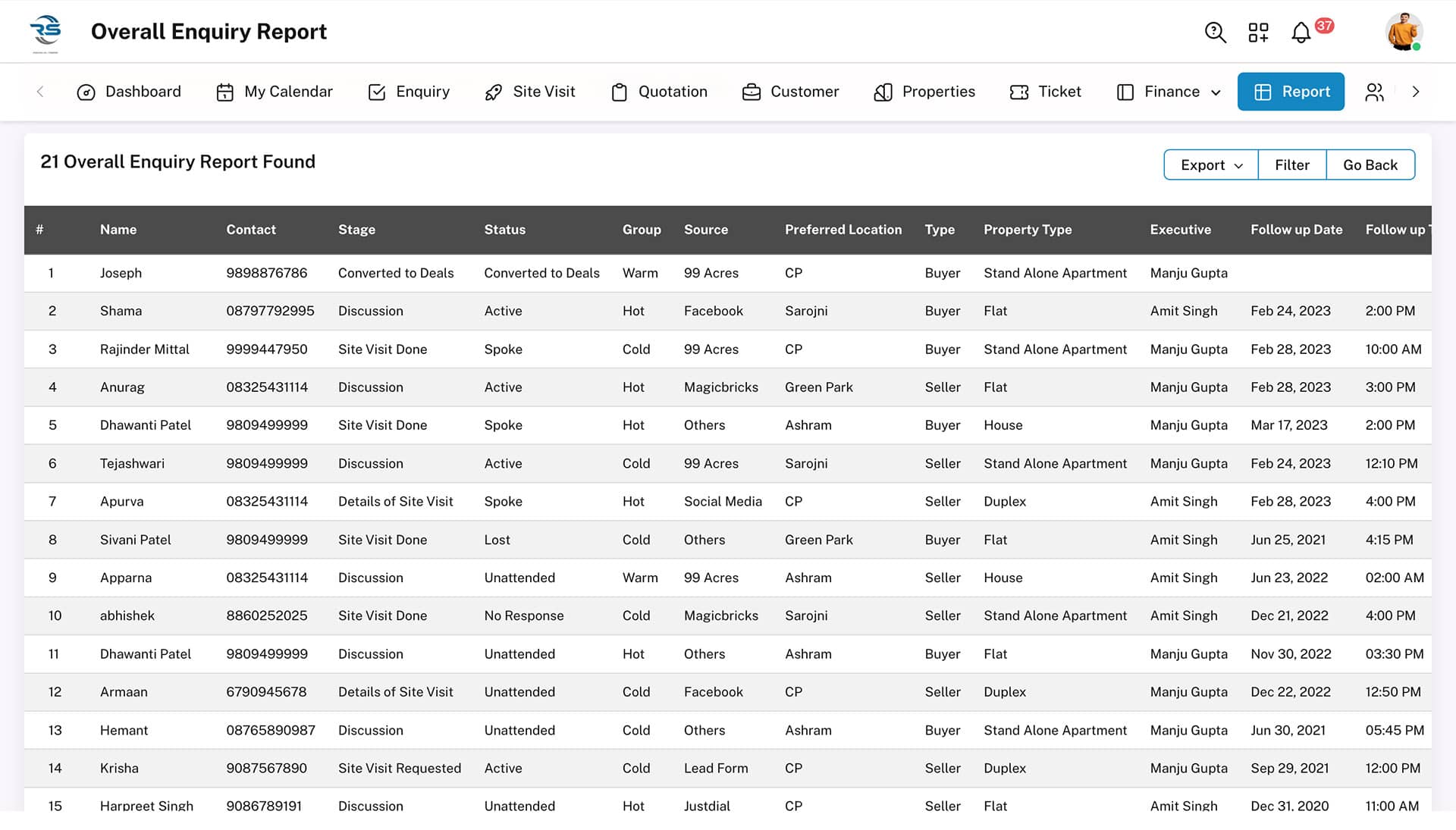Click the name Sivani Patel
The image size is (1456, 830).
pos(135,540)
